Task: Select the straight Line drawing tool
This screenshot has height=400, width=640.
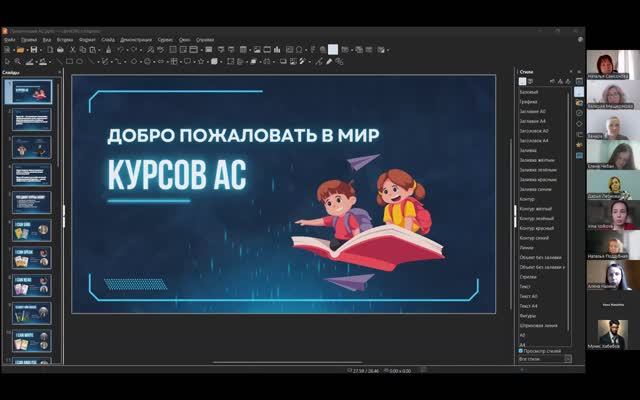Action: 60,61
